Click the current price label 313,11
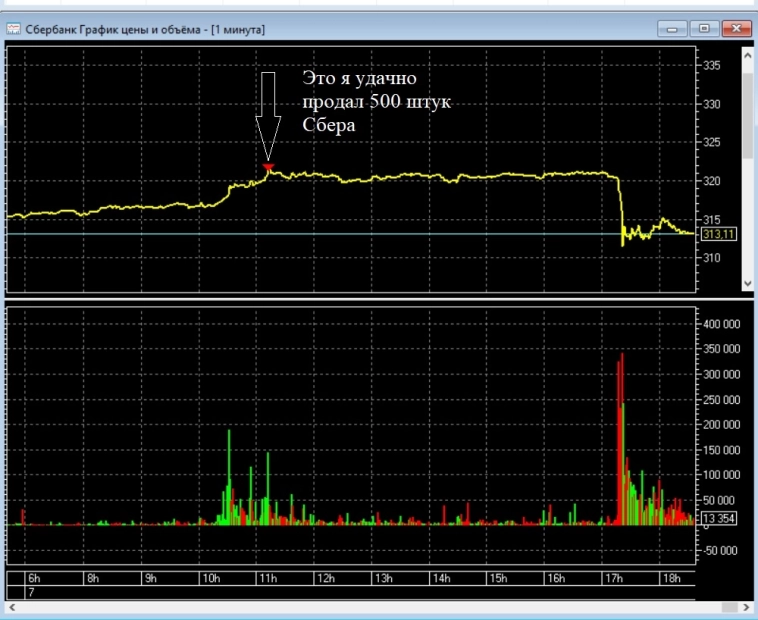The width and height of the screenshot is (758, 620). point(718,234)
